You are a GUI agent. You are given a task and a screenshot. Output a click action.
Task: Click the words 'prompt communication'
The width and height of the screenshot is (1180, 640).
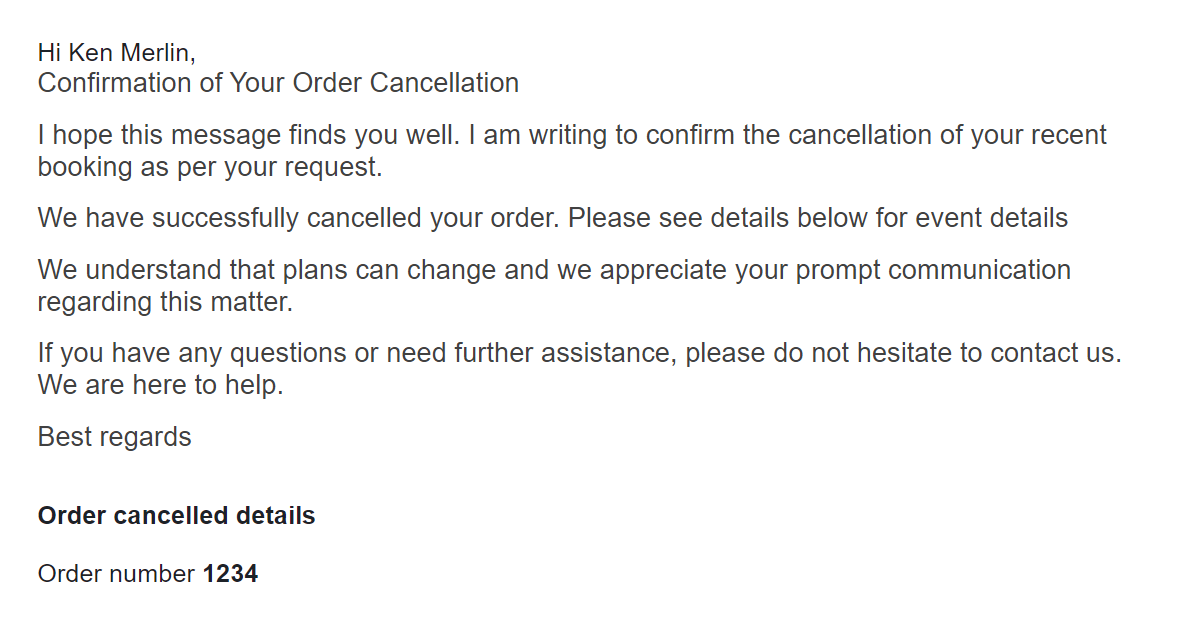pyautogui.click(x=933, y=270)
